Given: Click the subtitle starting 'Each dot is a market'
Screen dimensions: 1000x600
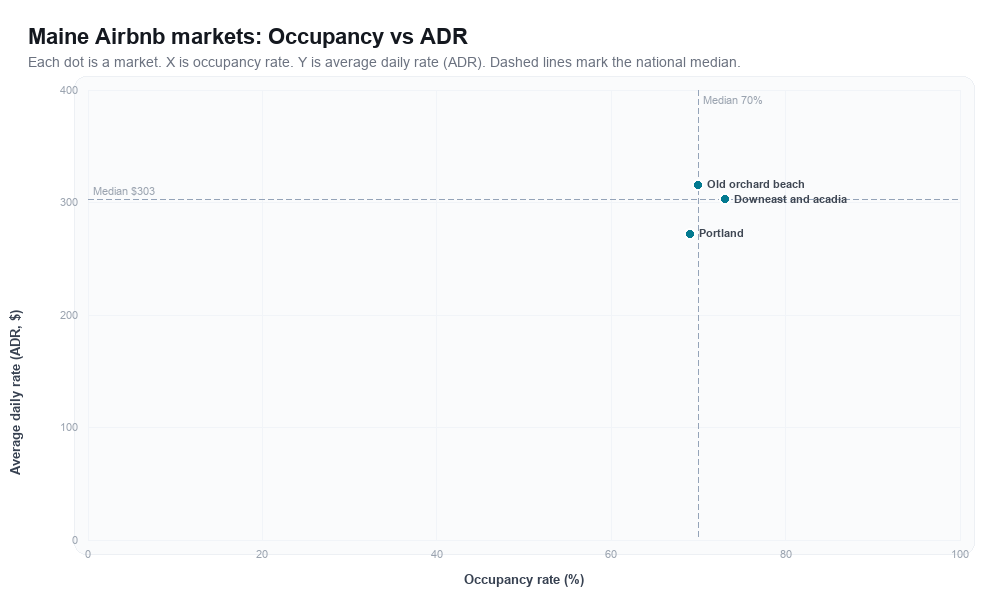Looking at the screenshot, I should click(x=384, y=62).
